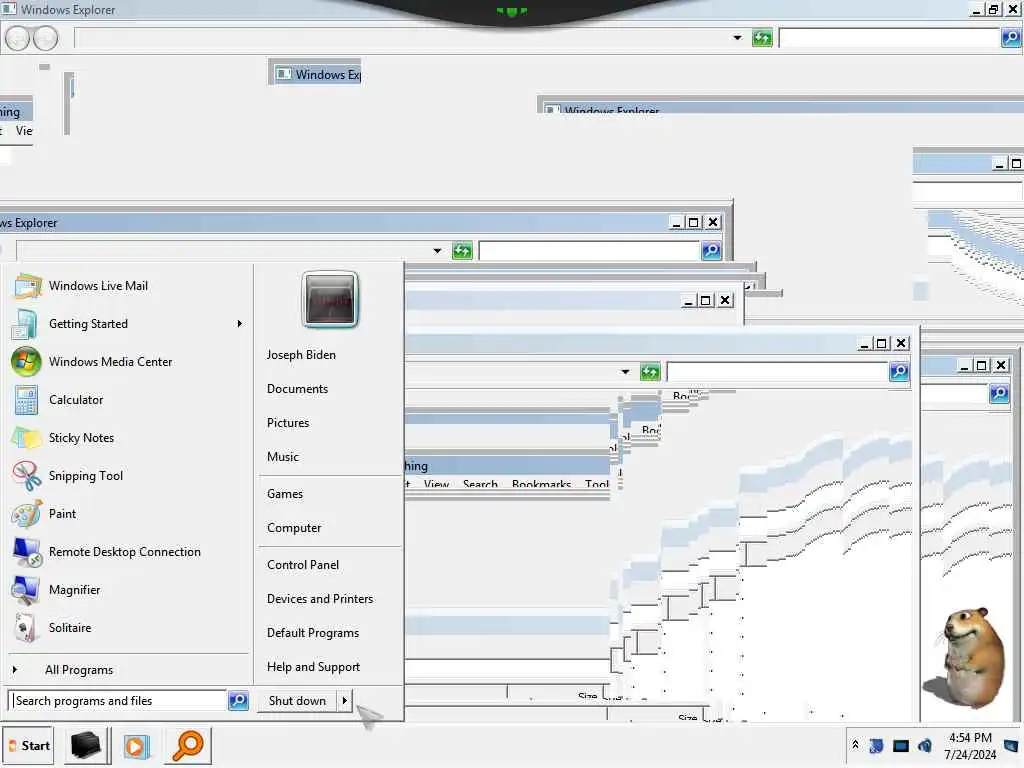Open the Shut down options arrow
The width and height of the screenshot is (1024, 768).
click(x=344, y=701)
